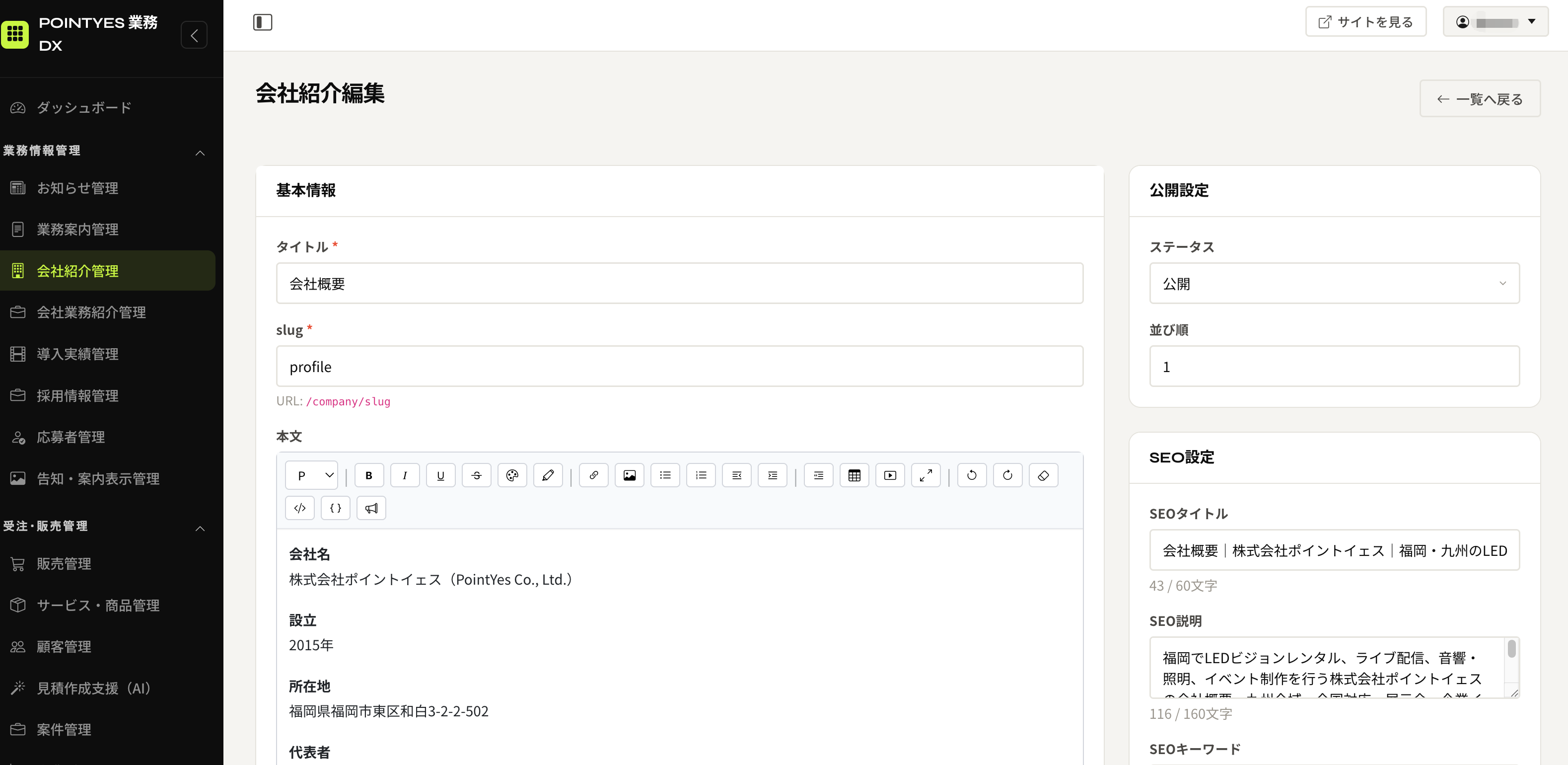Collapse the 業務情報管理 sidebar section
This screenshot has width=1568, height=765.
[x=200, y=153]
